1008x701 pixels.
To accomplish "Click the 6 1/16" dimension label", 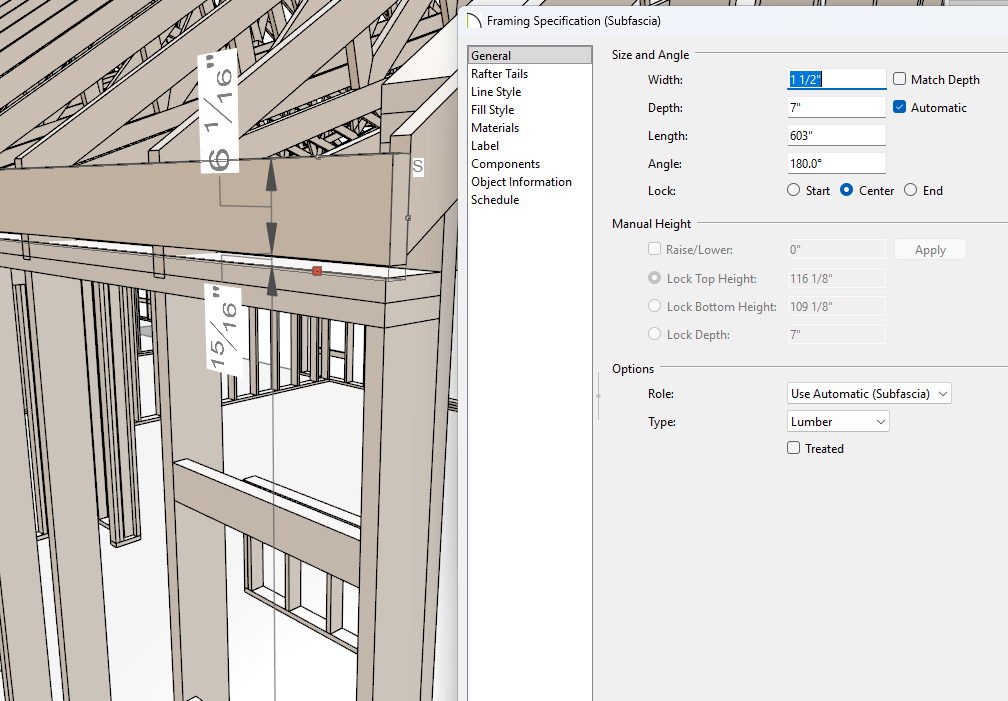I will 220,112.
